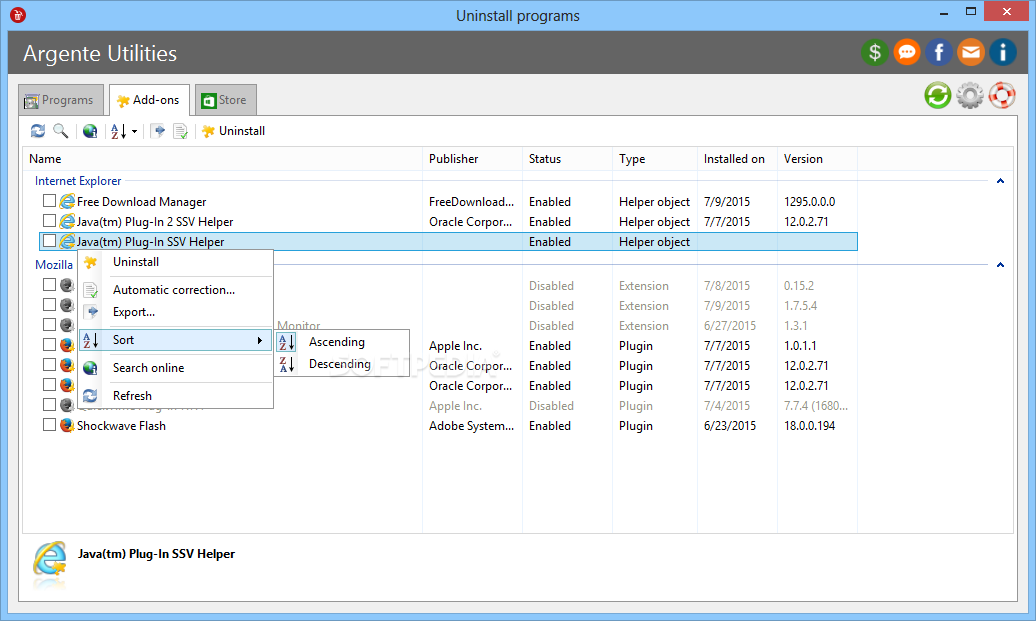1036x621 pixels.
Task: Check the Java(tm) Plug-In SSV Helper checkbox
Action: tap(49, 240)
